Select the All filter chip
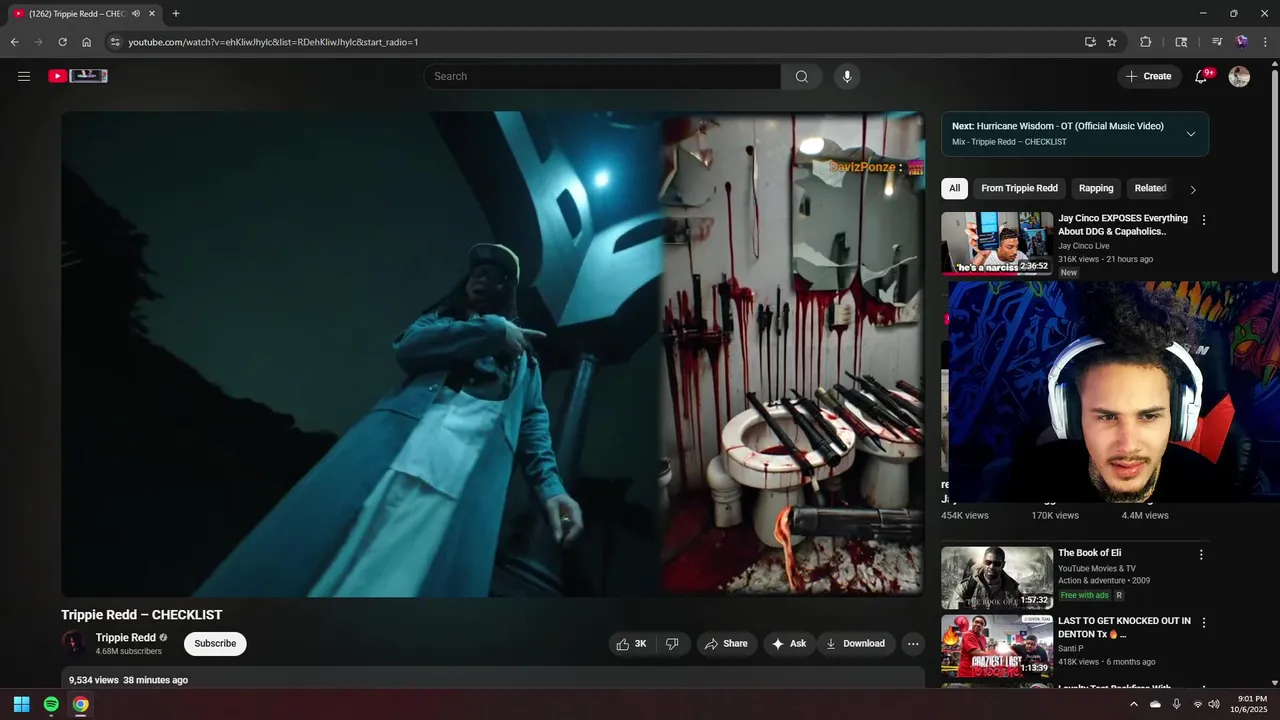This screenshot has width=1280, height=720. click(954, 188)
